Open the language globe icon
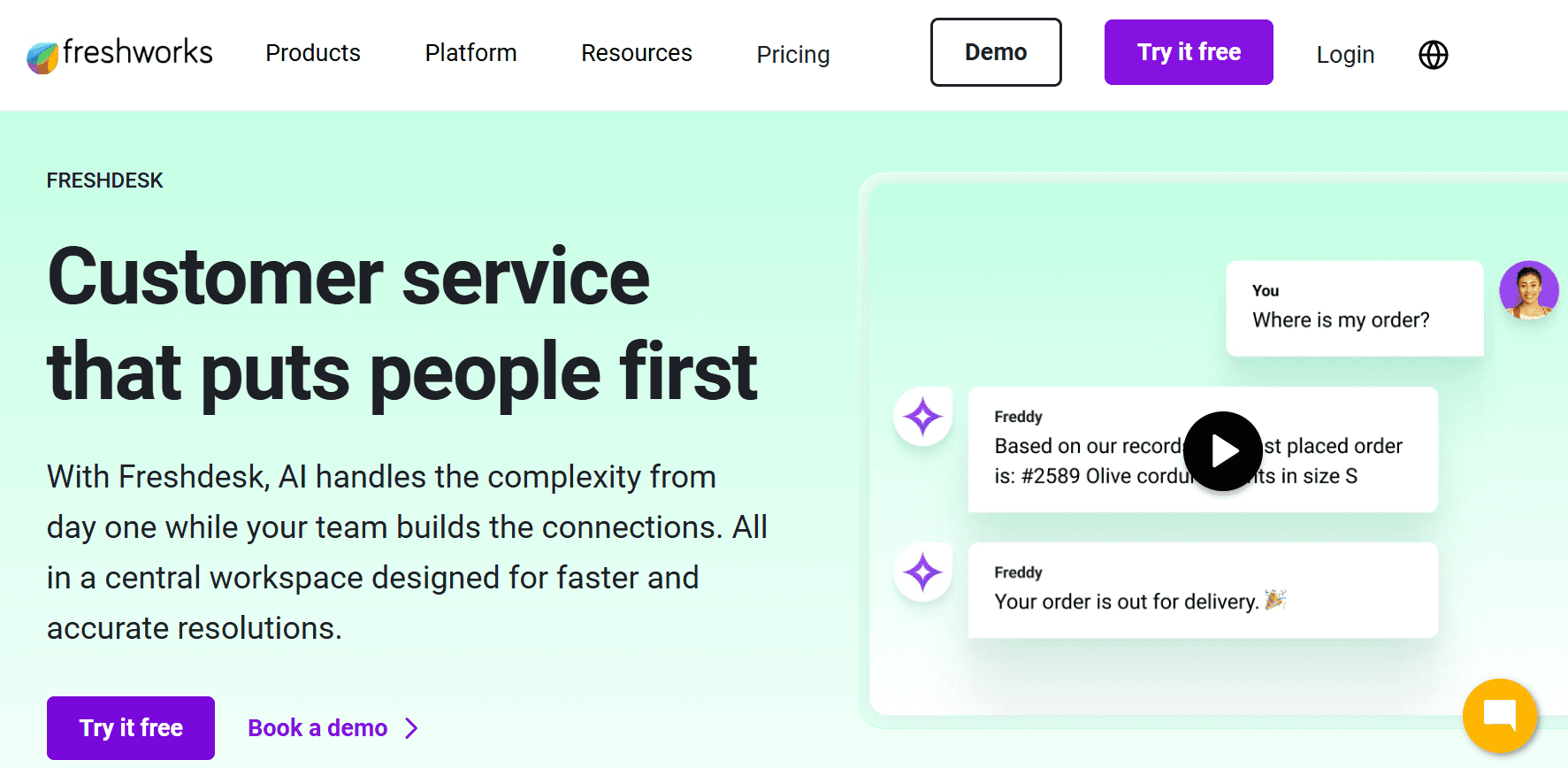The height and width of the screenshot is (768, 1568). [x=1433, y=55]
